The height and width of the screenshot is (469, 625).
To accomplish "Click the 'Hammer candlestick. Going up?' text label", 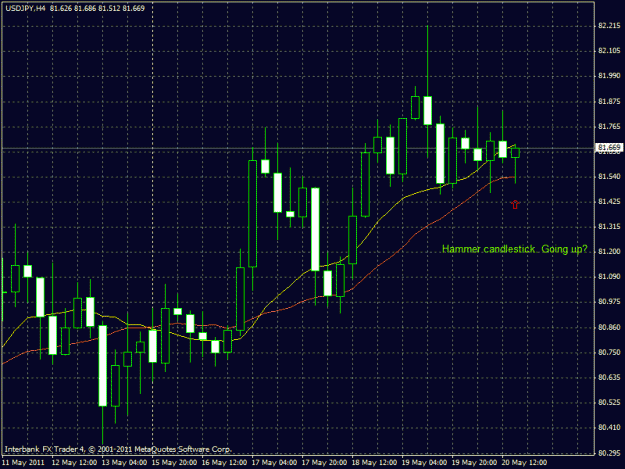I will pos(515,249).
